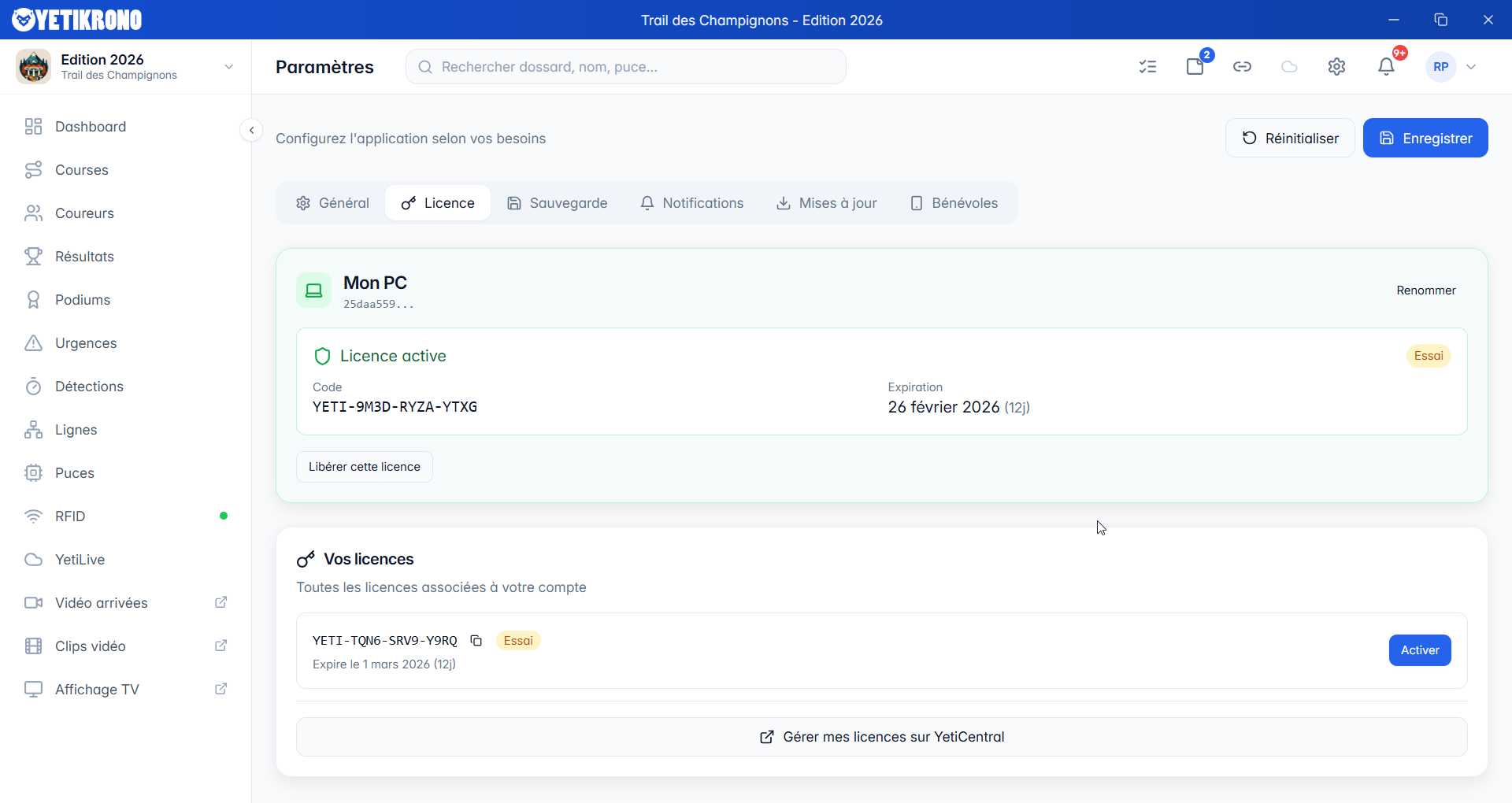Rename the Mon PC device
The height and width of the screenshot is (803, 1512).
1425,290
